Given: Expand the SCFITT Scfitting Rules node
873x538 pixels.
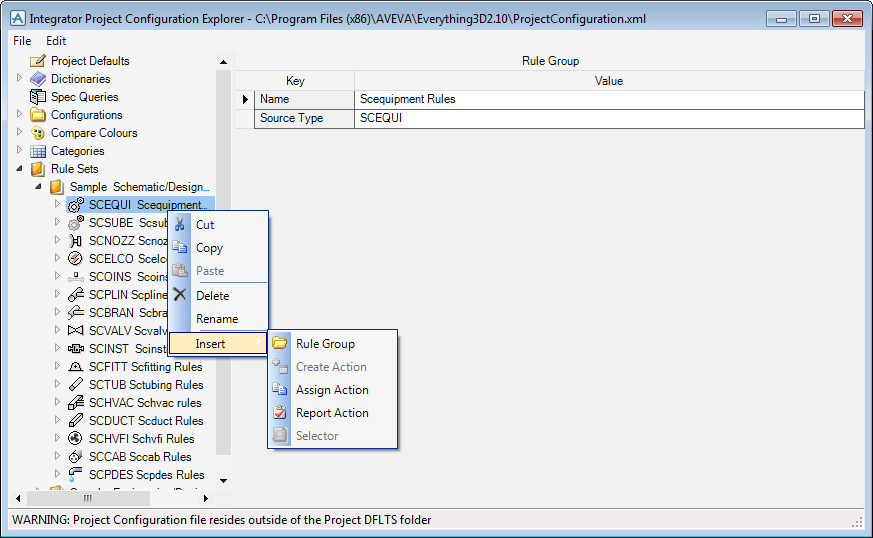Looking at the screenshot, I should tap(57, 366).
